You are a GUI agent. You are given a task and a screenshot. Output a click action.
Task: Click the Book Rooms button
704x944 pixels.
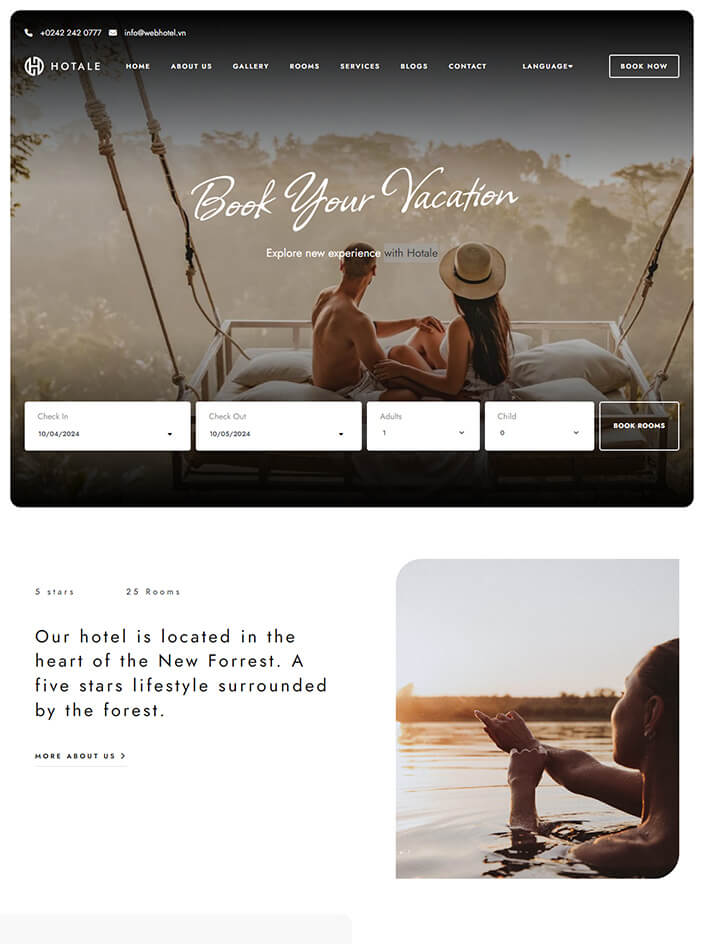(639, 426)
